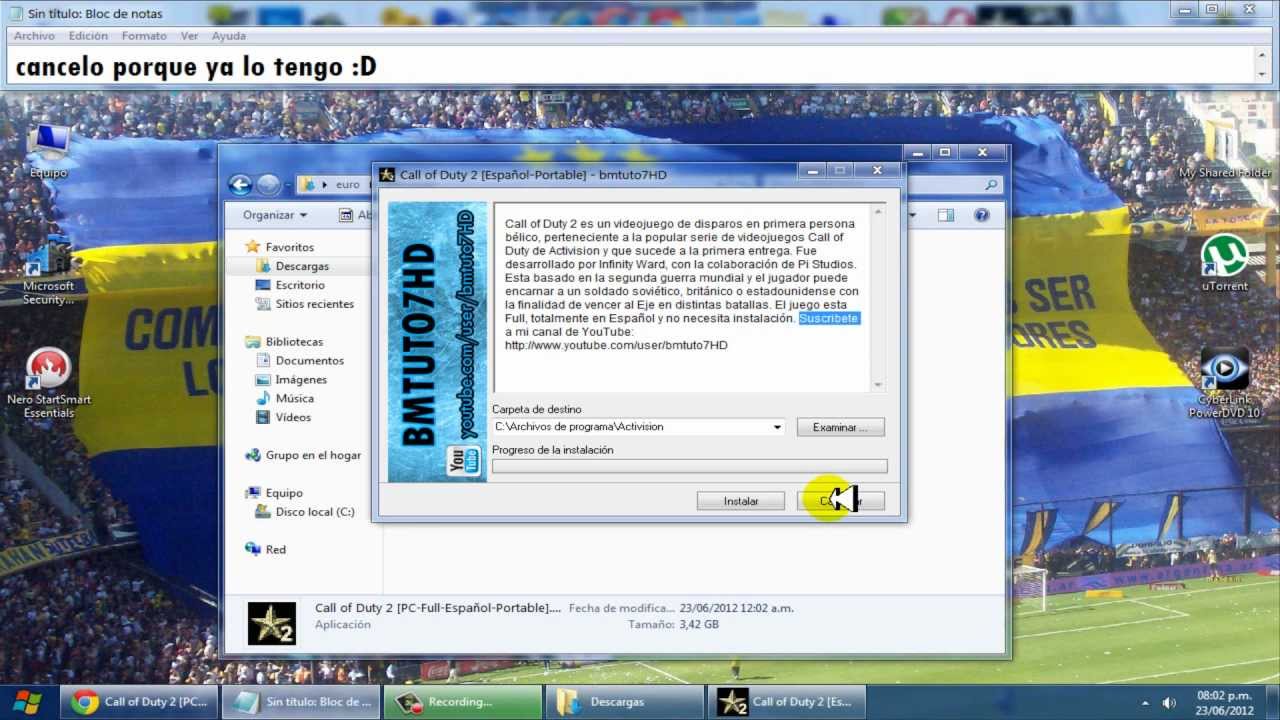The width and height of the screenshot is (1280, 720).
Task: Open Notepad Archivo menu
Action: coord(34,36)
